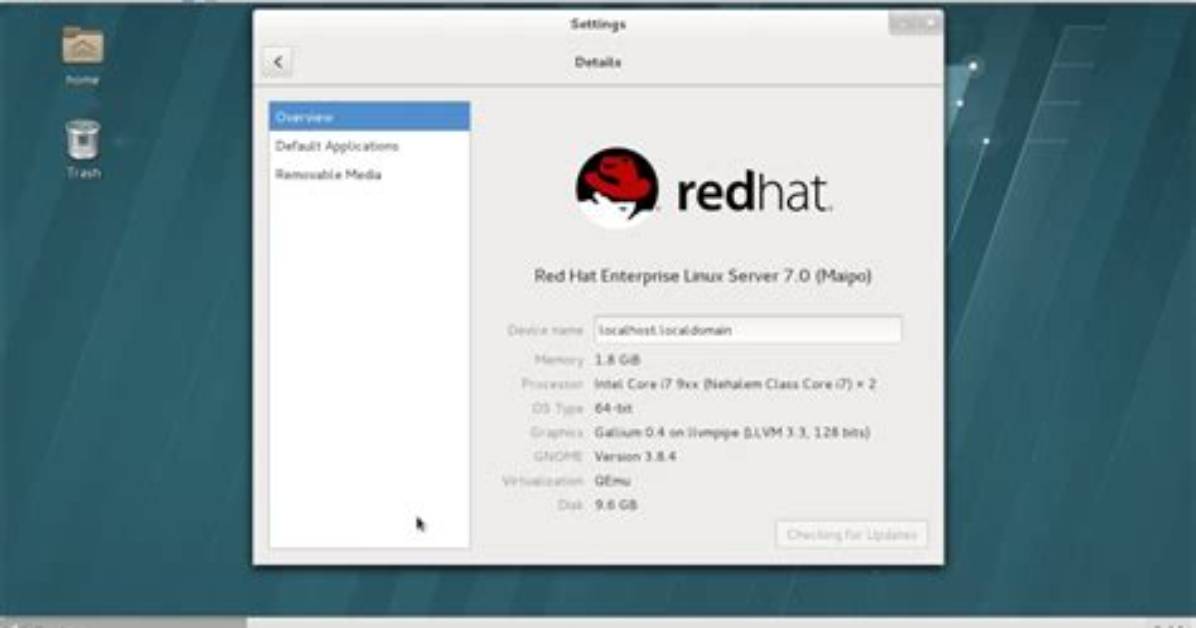This screenshot has width=1196, height=628.
Task: Click the Disk value 9.6 GB
Action: 616,505
